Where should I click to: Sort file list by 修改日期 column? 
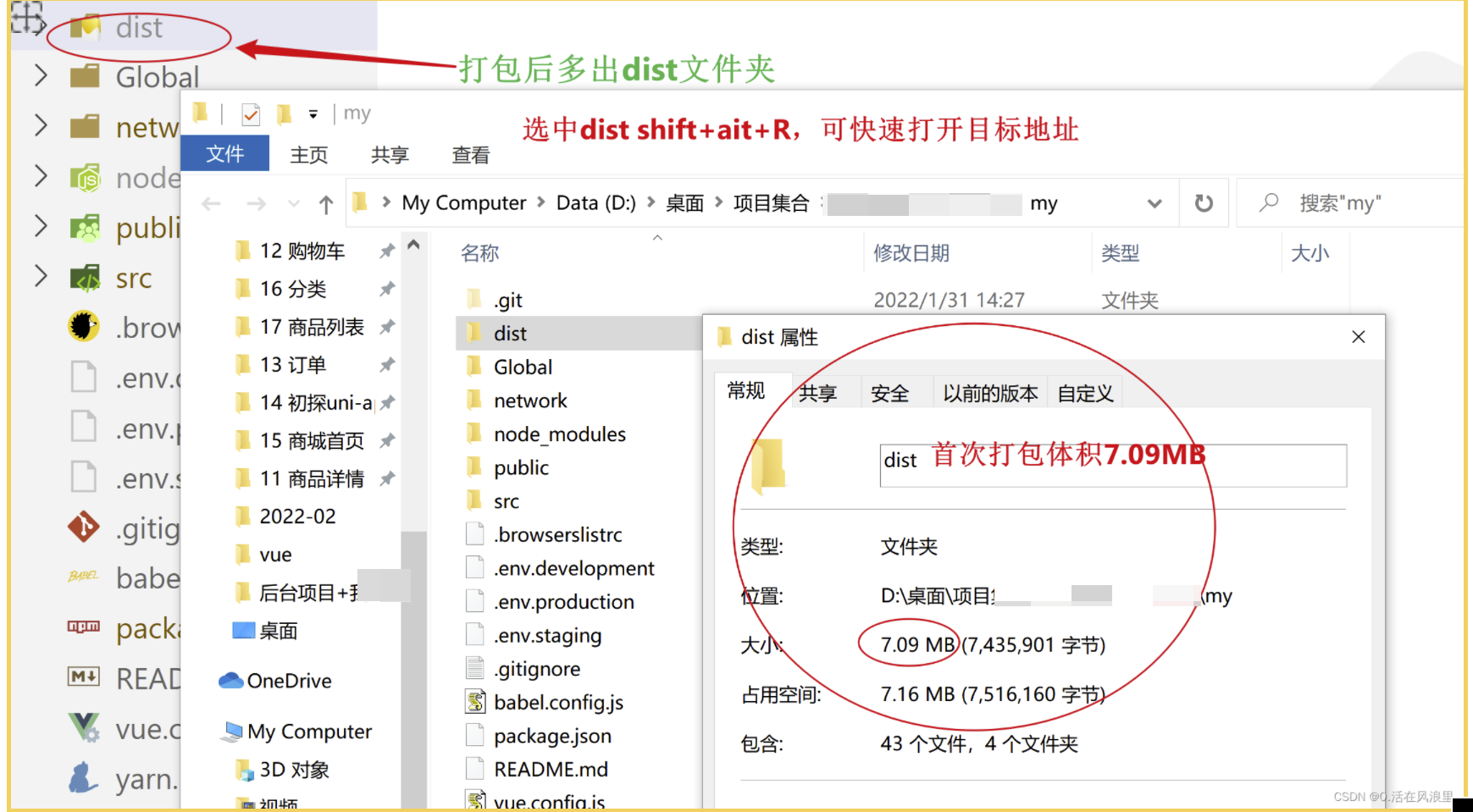(x=911, y=253)
